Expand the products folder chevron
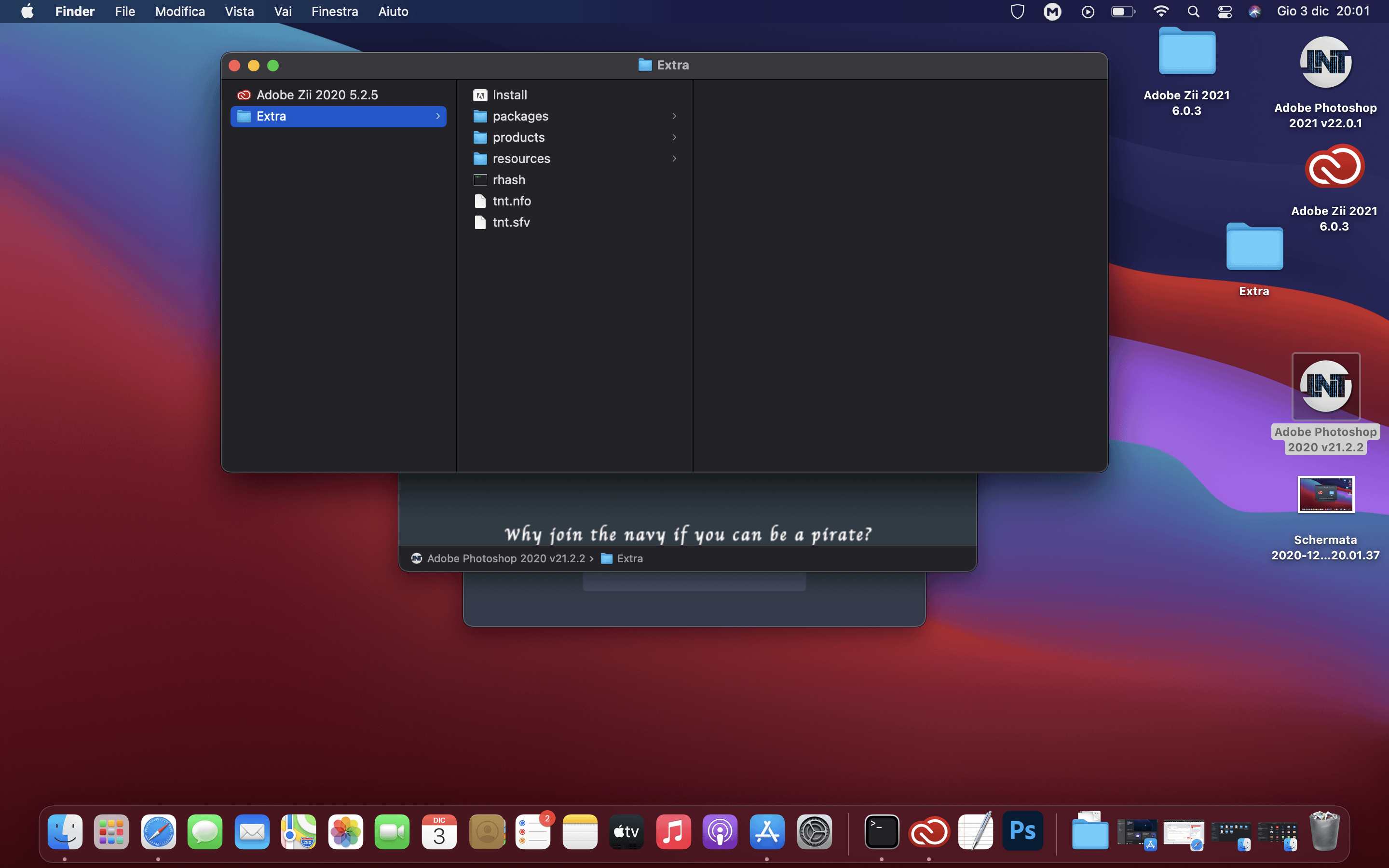Viewport: 1389px width, 868px height. 674,137
